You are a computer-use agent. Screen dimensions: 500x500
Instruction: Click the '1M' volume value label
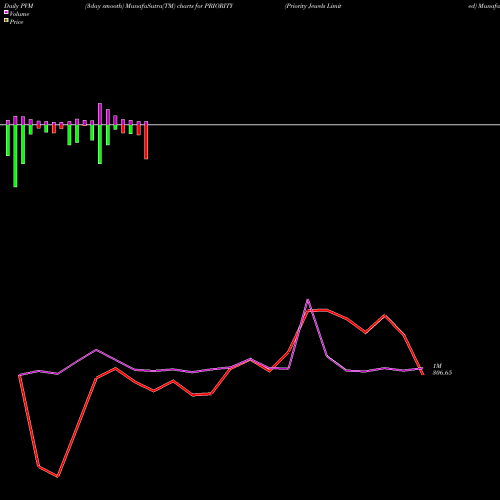(437, 366)
